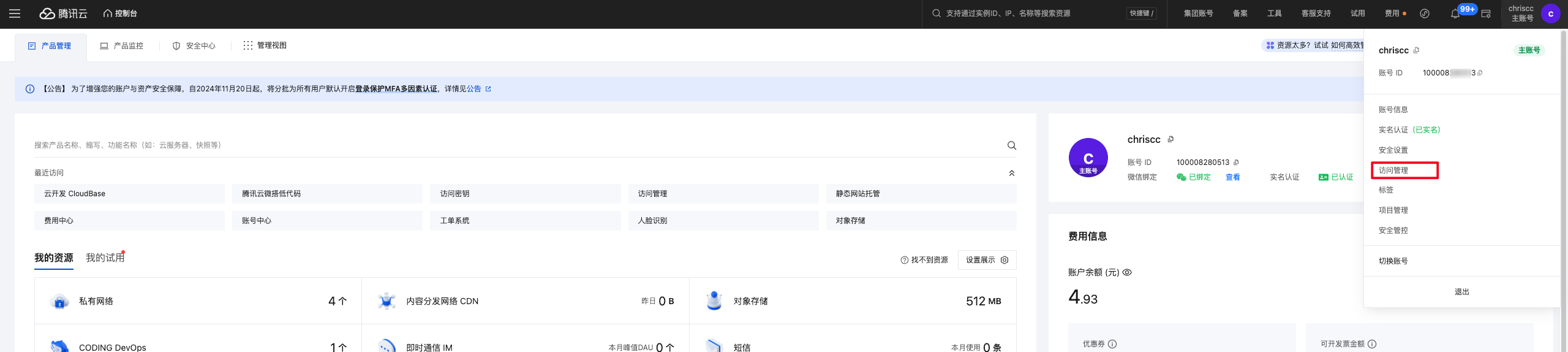1568x352 pixels.
Task: Switch to the 安全中心 tab
Action: [x=194, y=46]
